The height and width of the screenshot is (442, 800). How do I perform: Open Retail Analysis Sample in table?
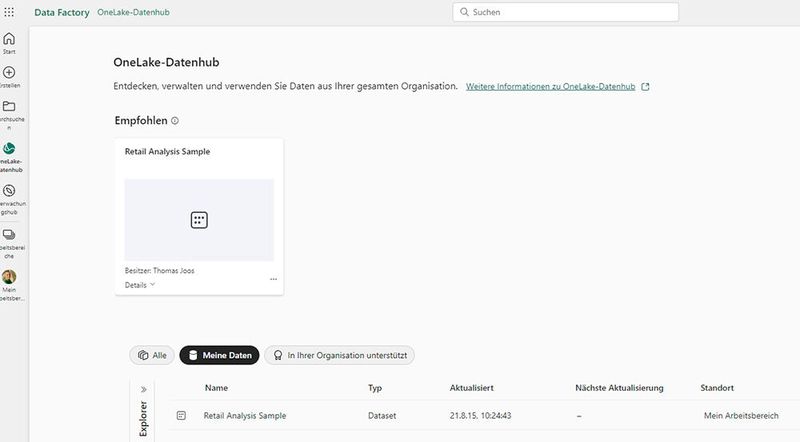pos(245,415)
